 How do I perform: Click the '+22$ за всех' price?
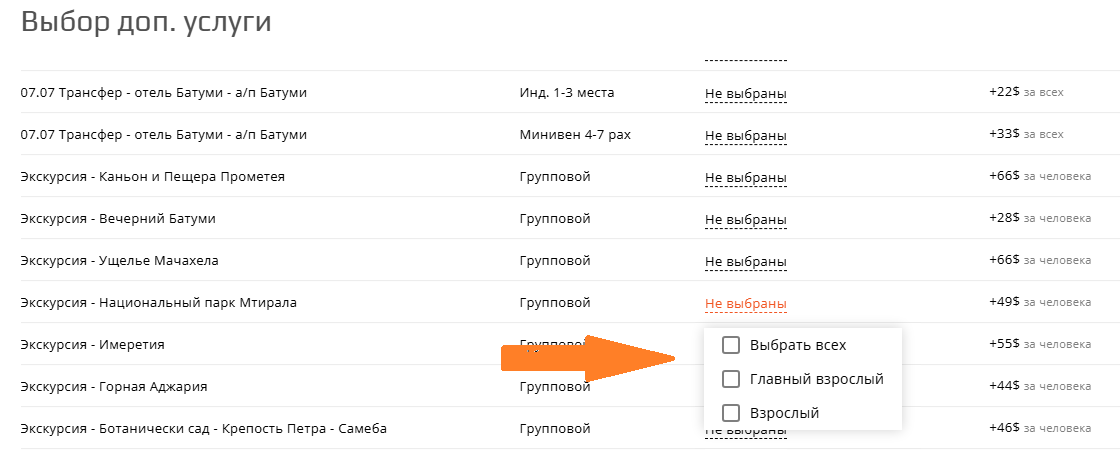coord(1026,93)
